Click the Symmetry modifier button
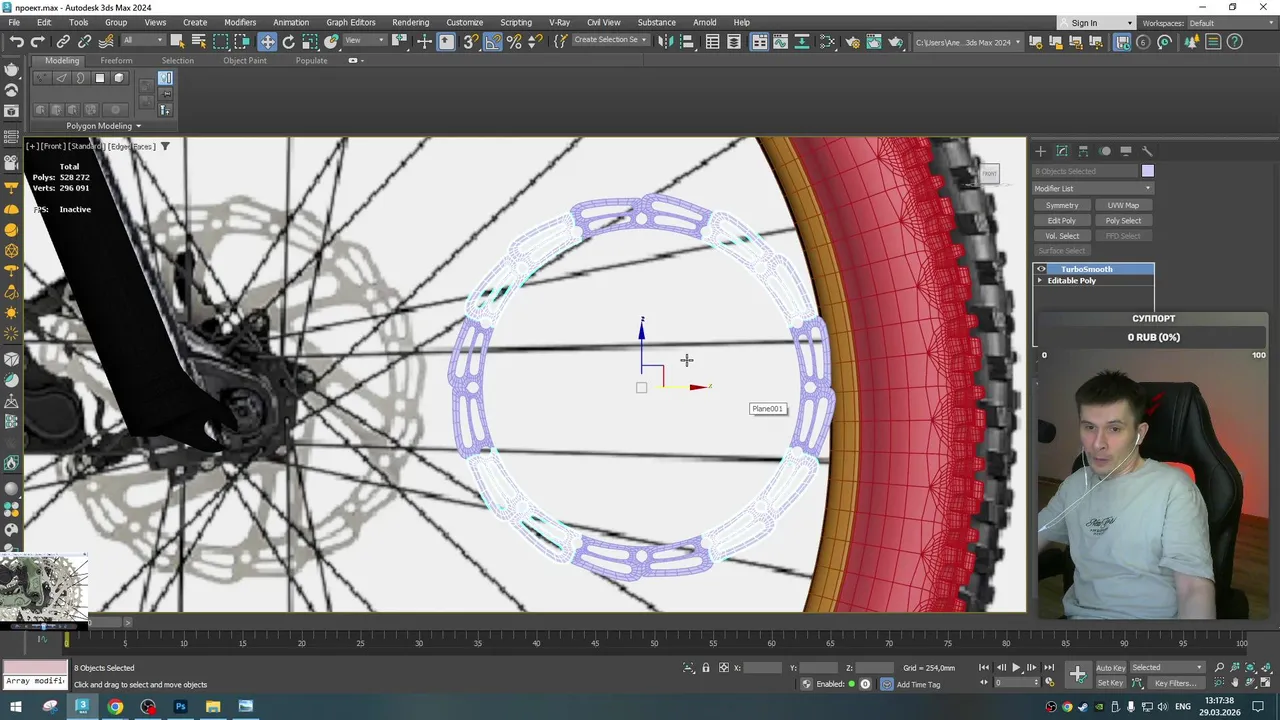Screen dimensions: 1280x720 point(1062,205)
